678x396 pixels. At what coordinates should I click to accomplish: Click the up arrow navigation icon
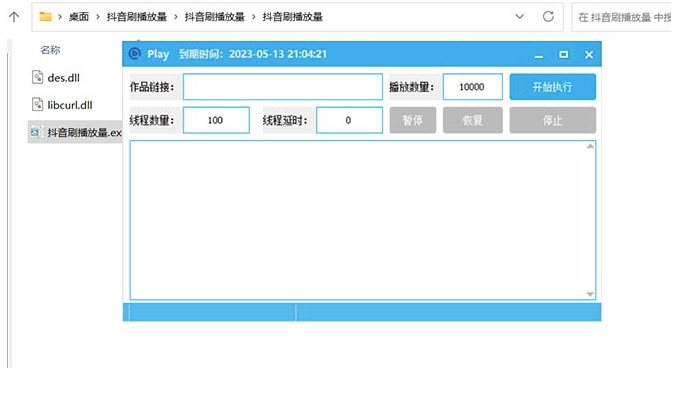pyautogui.click(x=14, y=17)
